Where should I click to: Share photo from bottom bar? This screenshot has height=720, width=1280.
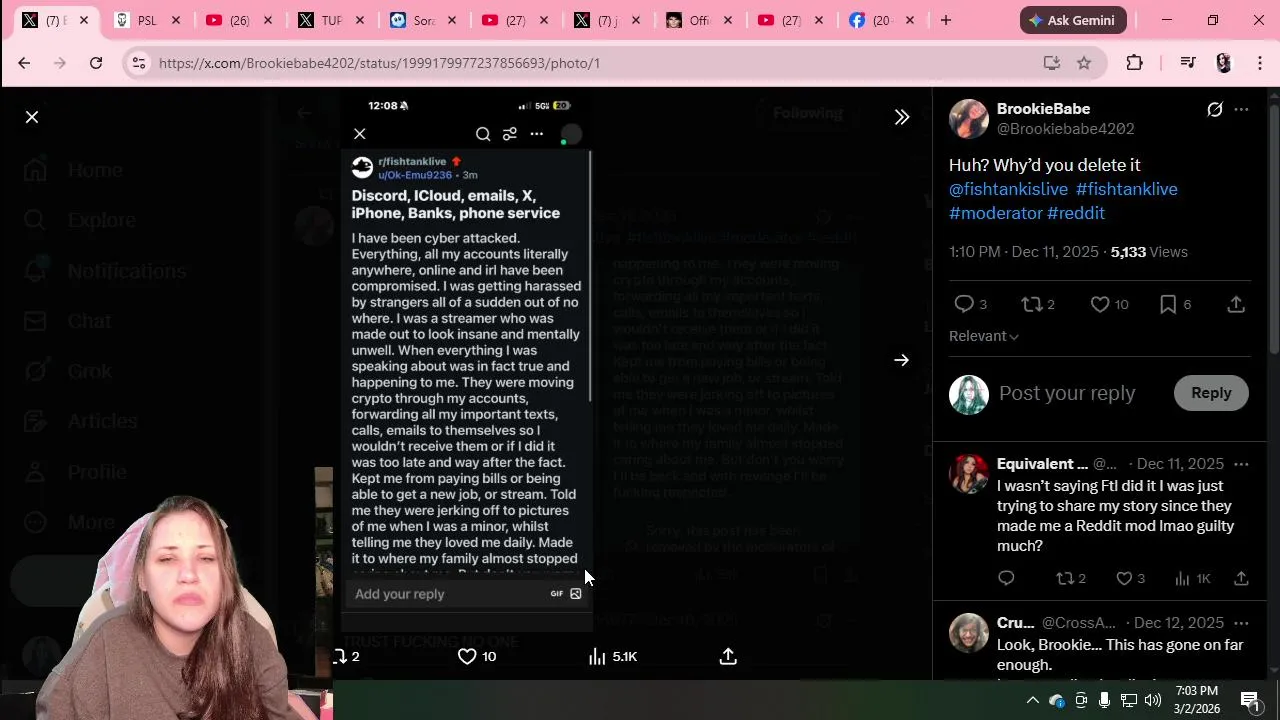point(728,656)
